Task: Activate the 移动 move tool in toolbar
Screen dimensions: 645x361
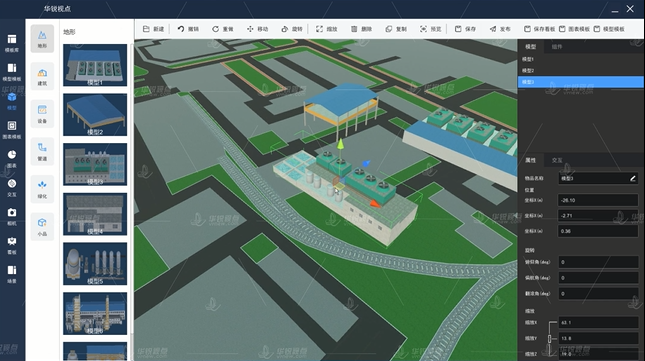Action: pyautogui.click(x=257, y=29)
